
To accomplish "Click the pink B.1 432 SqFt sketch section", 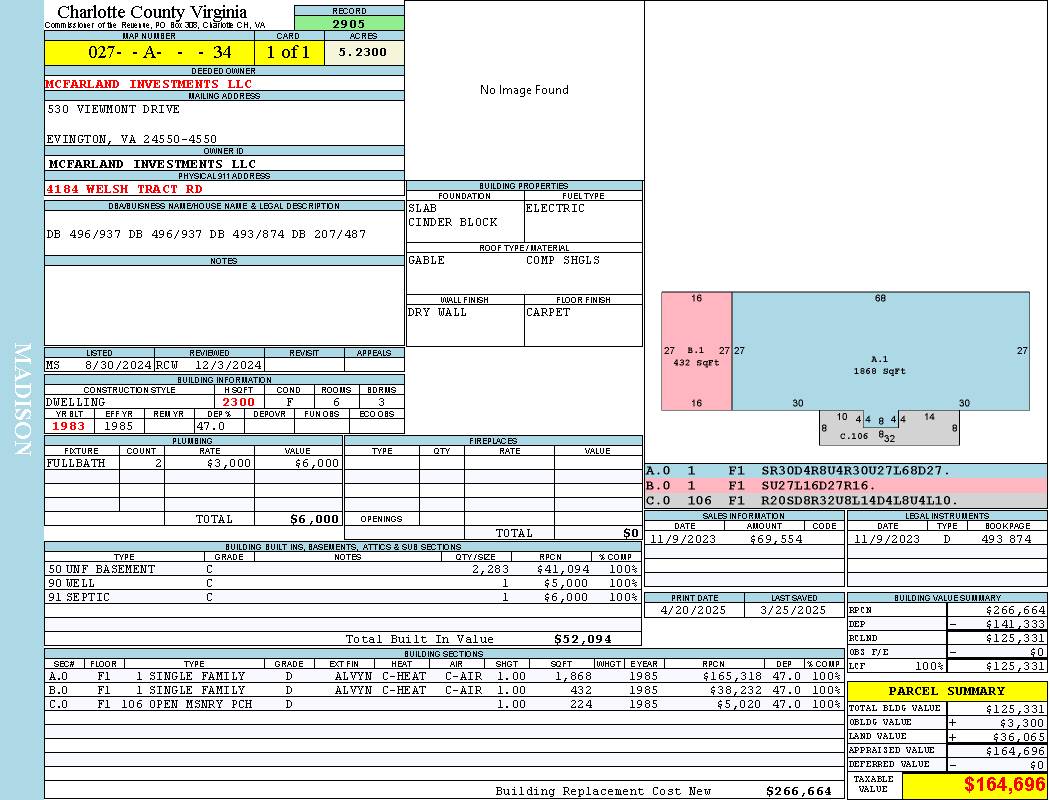I will [696, 351].
